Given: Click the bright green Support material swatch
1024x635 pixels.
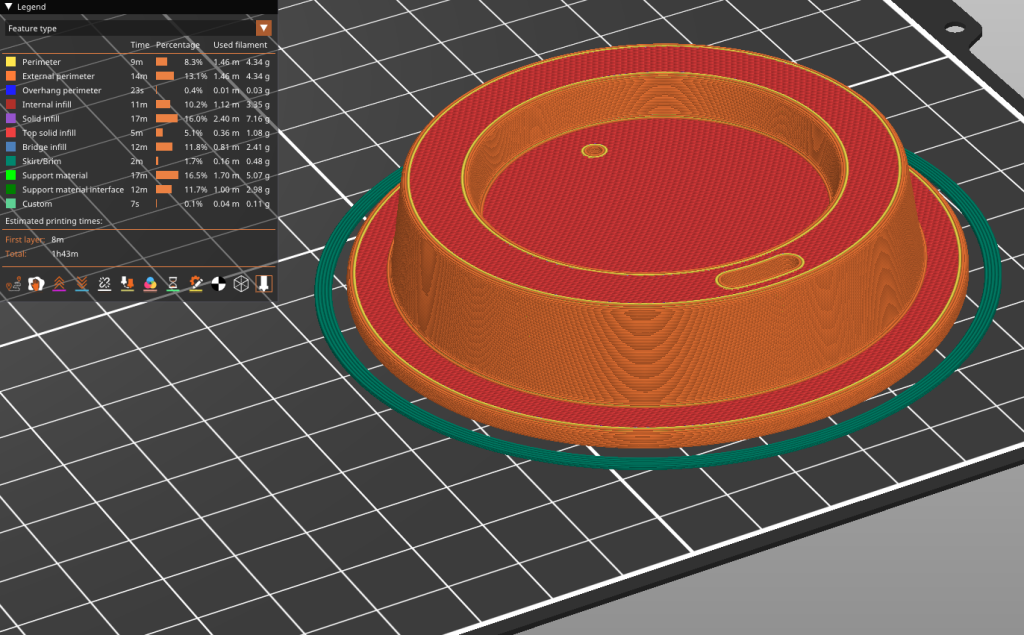Looking at the screenshot, I should coord(10,175).
